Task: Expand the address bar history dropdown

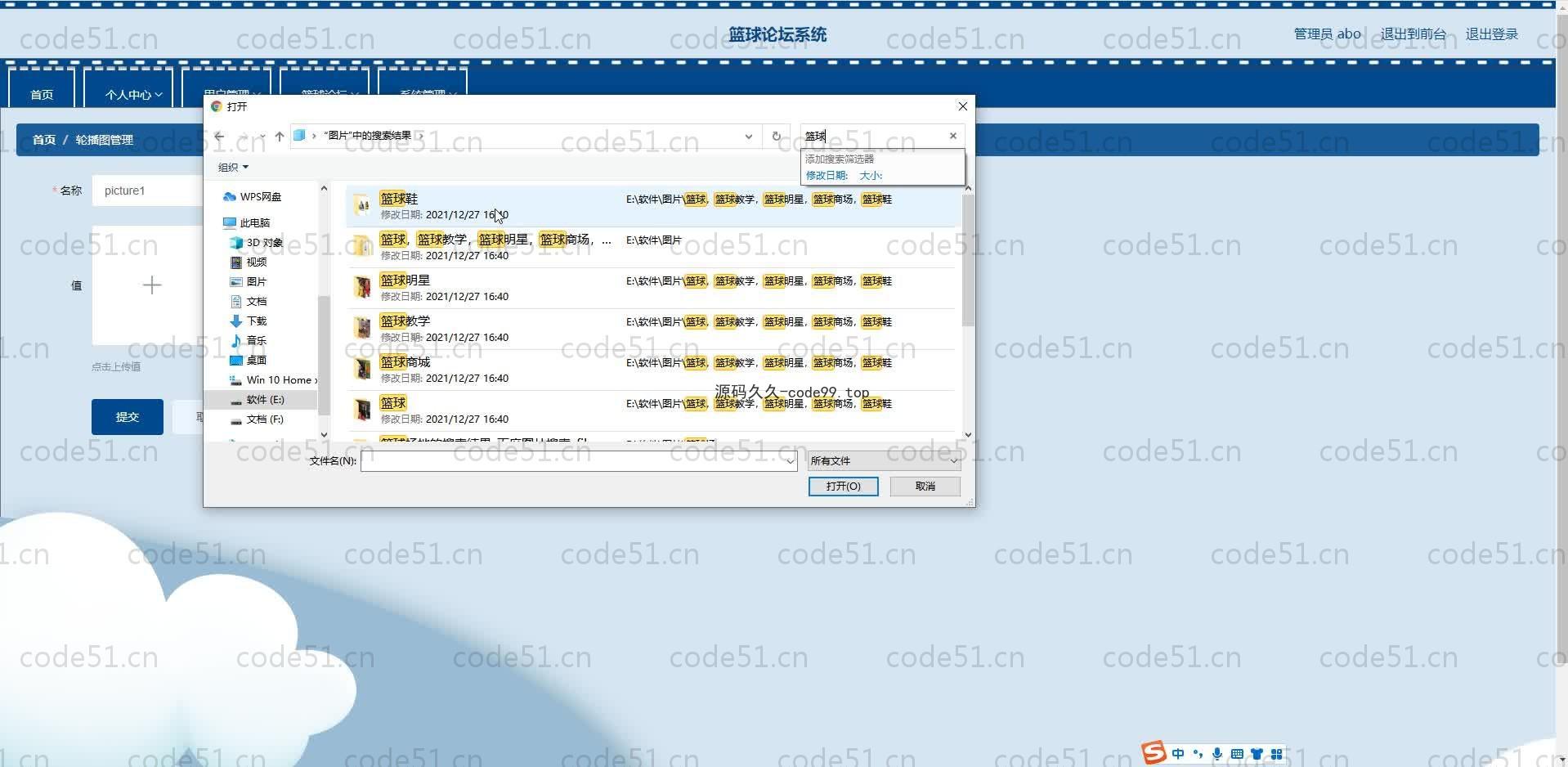Action: click(x=748, y=137)
